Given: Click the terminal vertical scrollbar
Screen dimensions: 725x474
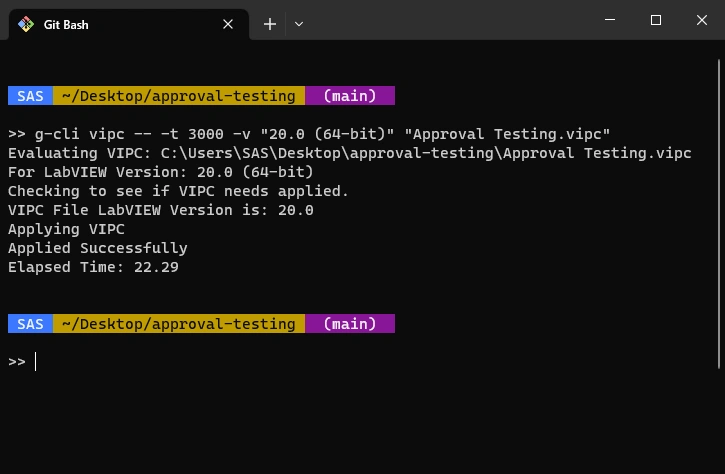Looking at the screenshot, I should [x=719, y=214].
